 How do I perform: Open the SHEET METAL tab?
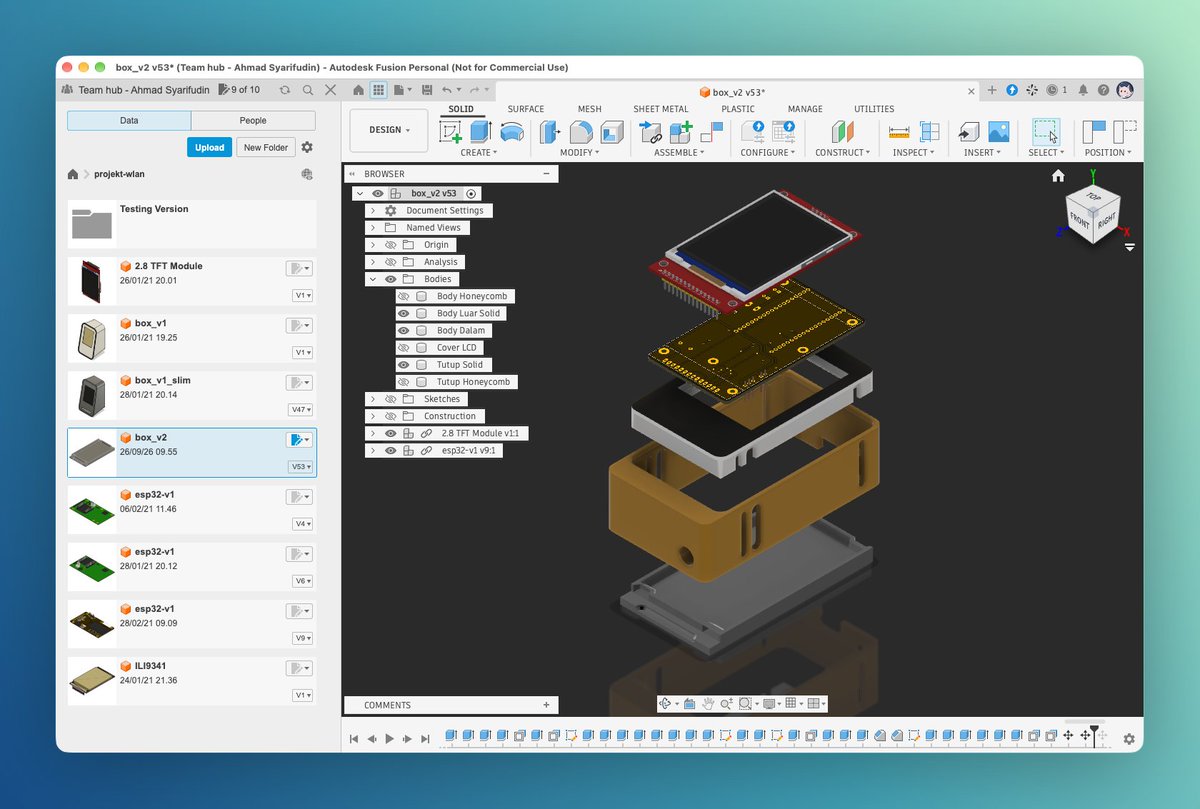[x=660, y=109]
